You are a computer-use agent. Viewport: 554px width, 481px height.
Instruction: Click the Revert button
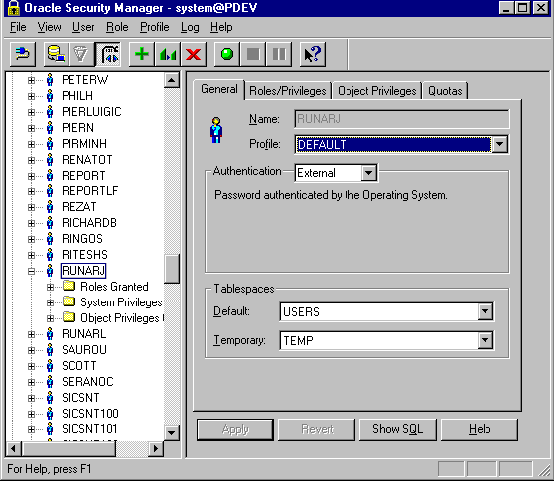click(x=317, y=429)
